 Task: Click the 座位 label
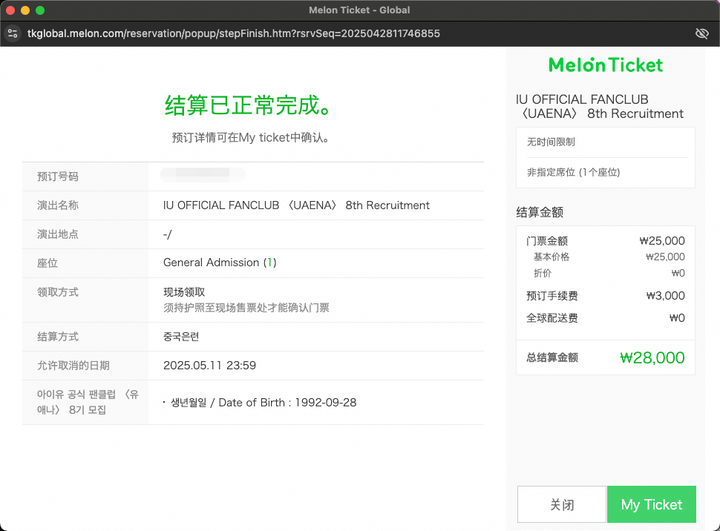47,263
